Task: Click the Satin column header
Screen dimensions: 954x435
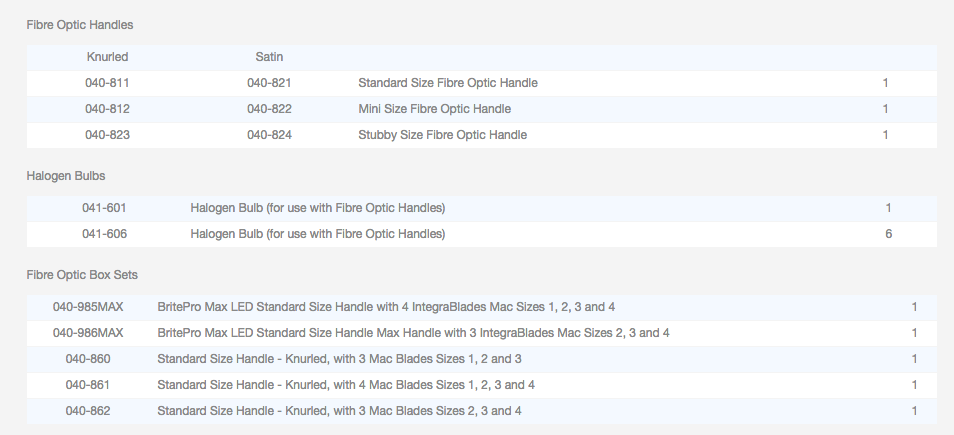Action: click(x=269, y=57)
